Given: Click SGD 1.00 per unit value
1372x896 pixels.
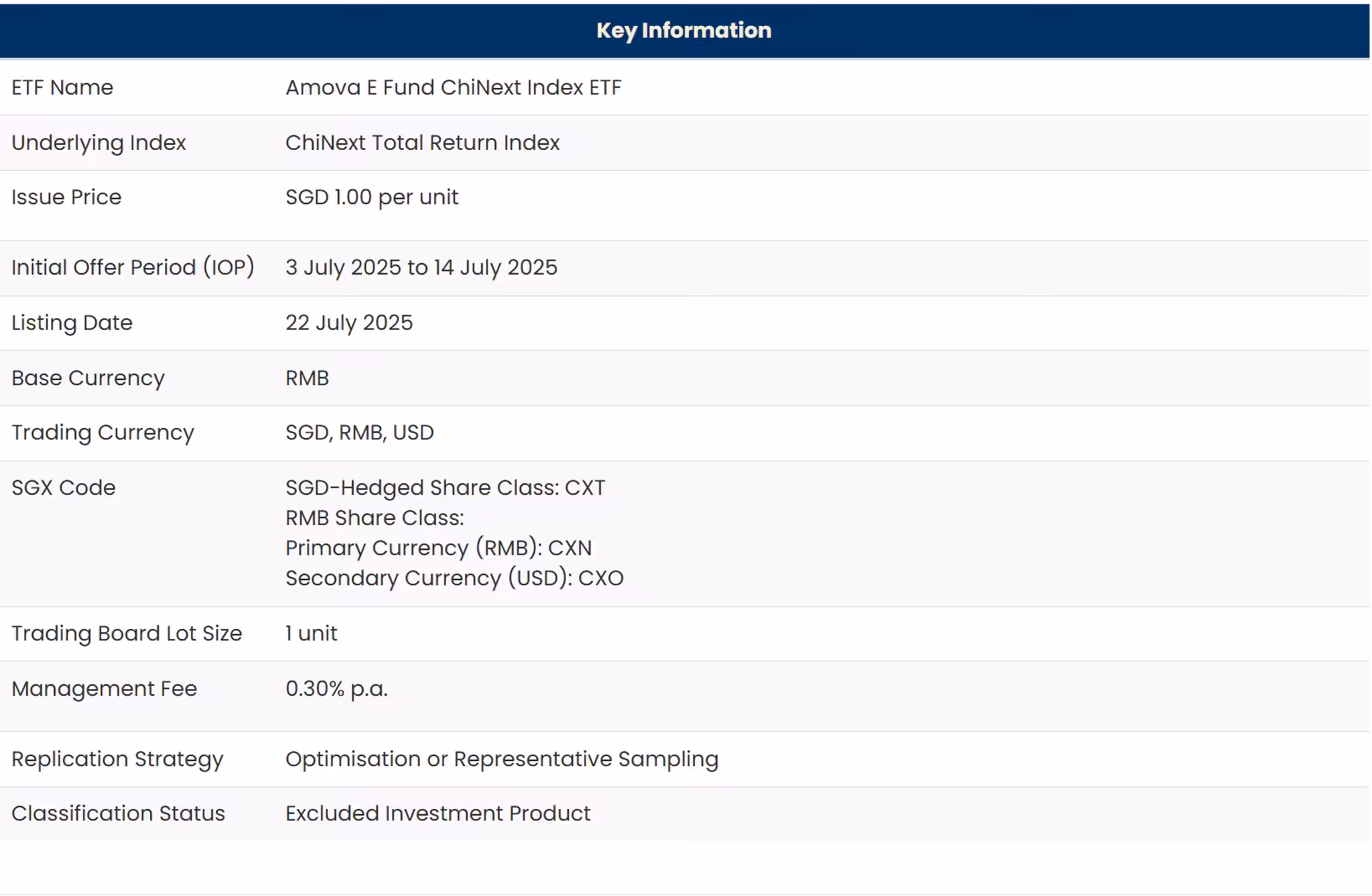Looking at the screenshot, I should pyautogui.click(x=371, y=198).
